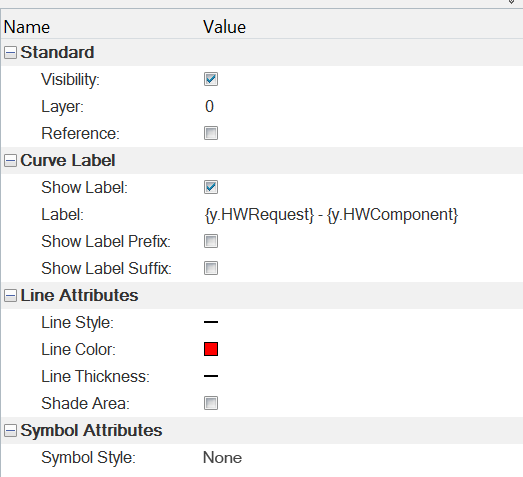The height and width of the screenshot is (477, 523).
Task: Edit the Label text {y.HWRequest} - {y.HWComponent}
Action: [x=331, y=215]
